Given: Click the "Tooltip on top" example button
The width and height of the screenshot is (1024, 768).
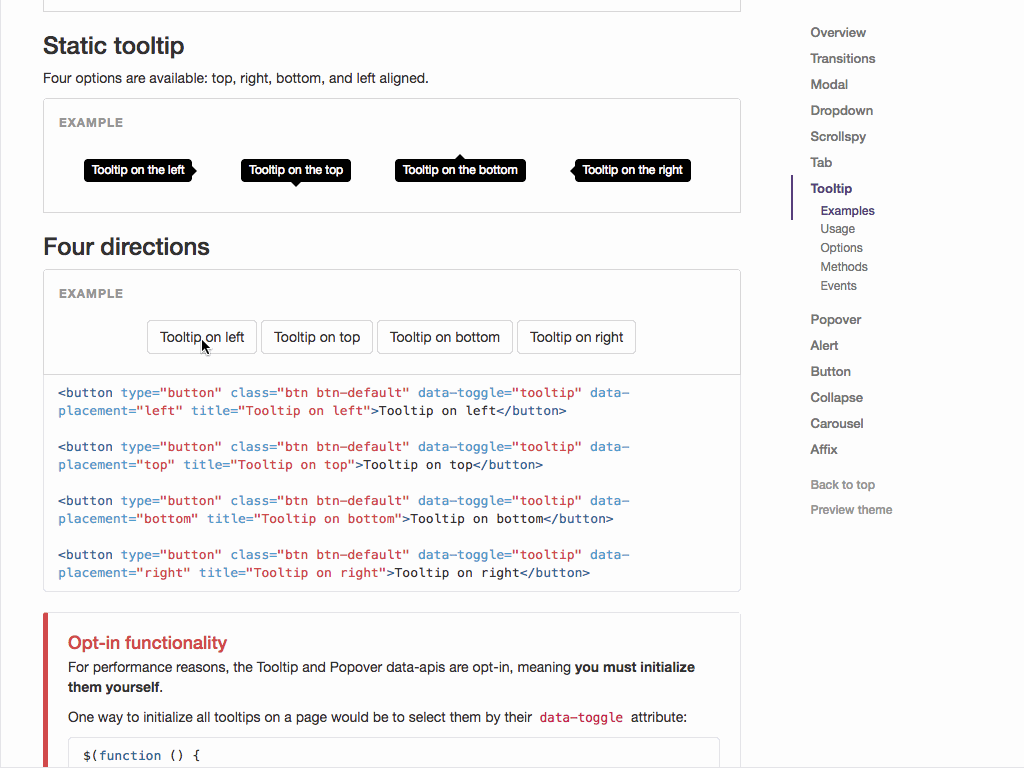Looking at the screenshot, I should tap(316, 337).
